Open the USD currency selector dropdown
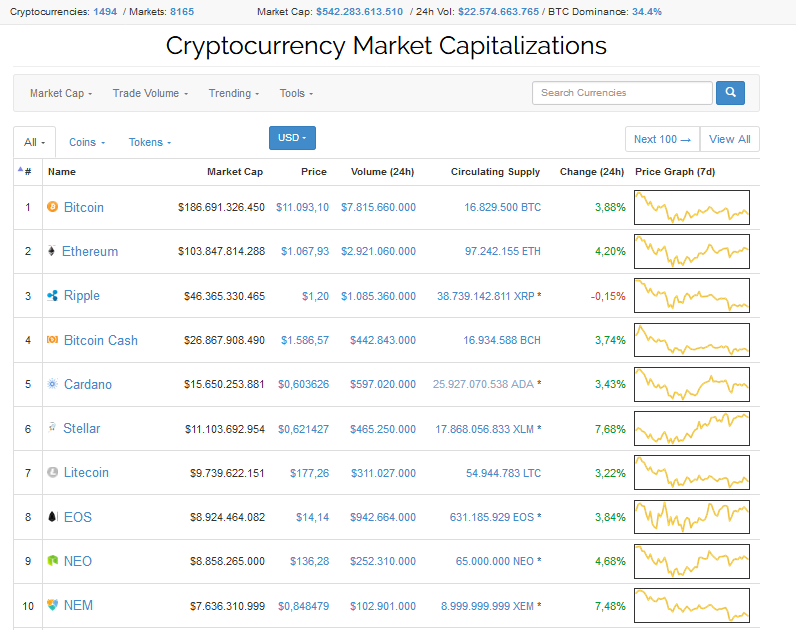 (292, 138)
